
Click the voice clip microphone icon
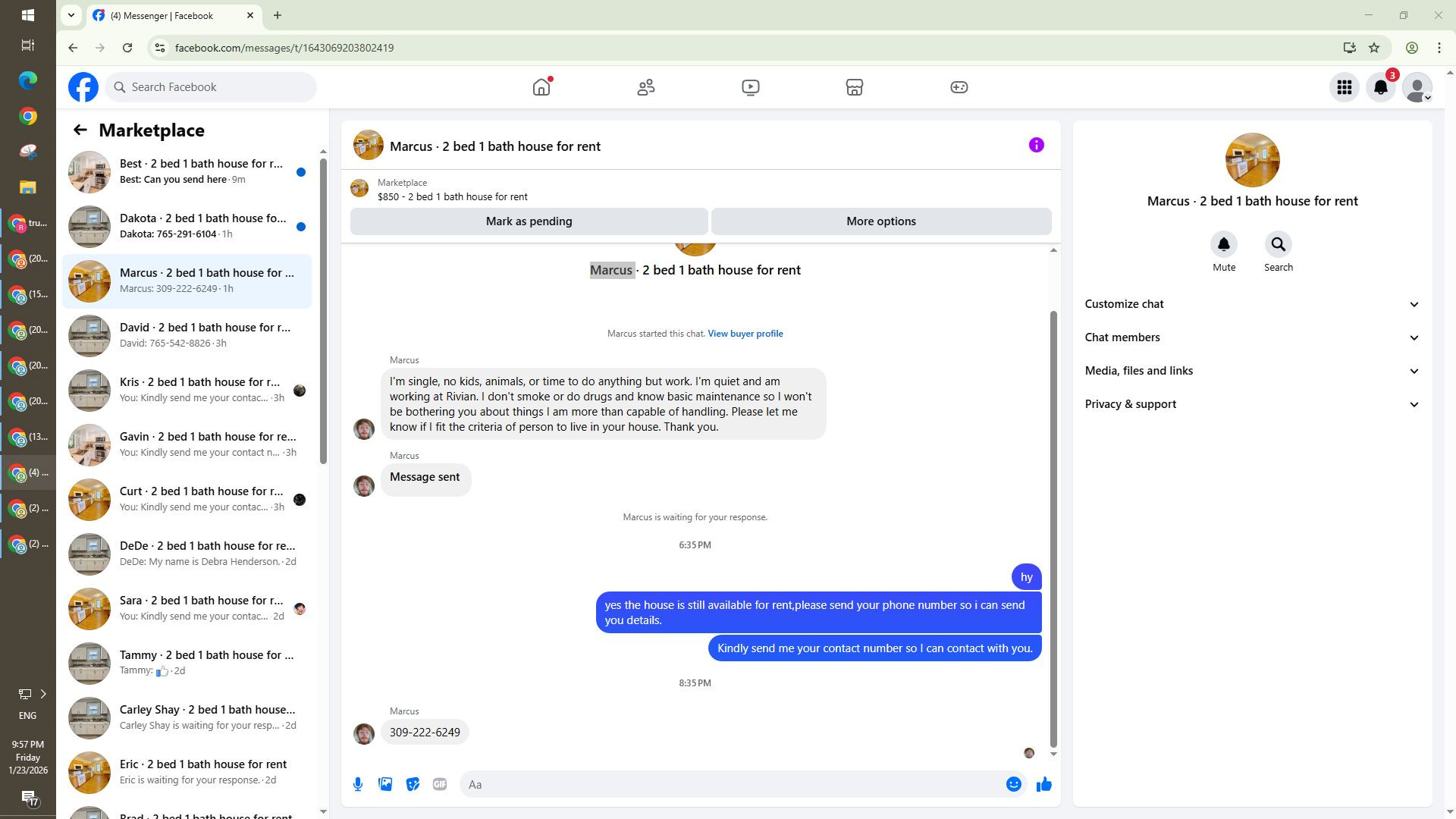tap(358, 785)
